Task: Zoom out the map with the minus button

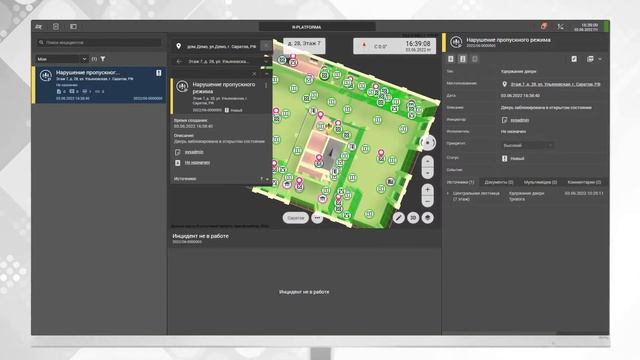Action: [427, 201]
